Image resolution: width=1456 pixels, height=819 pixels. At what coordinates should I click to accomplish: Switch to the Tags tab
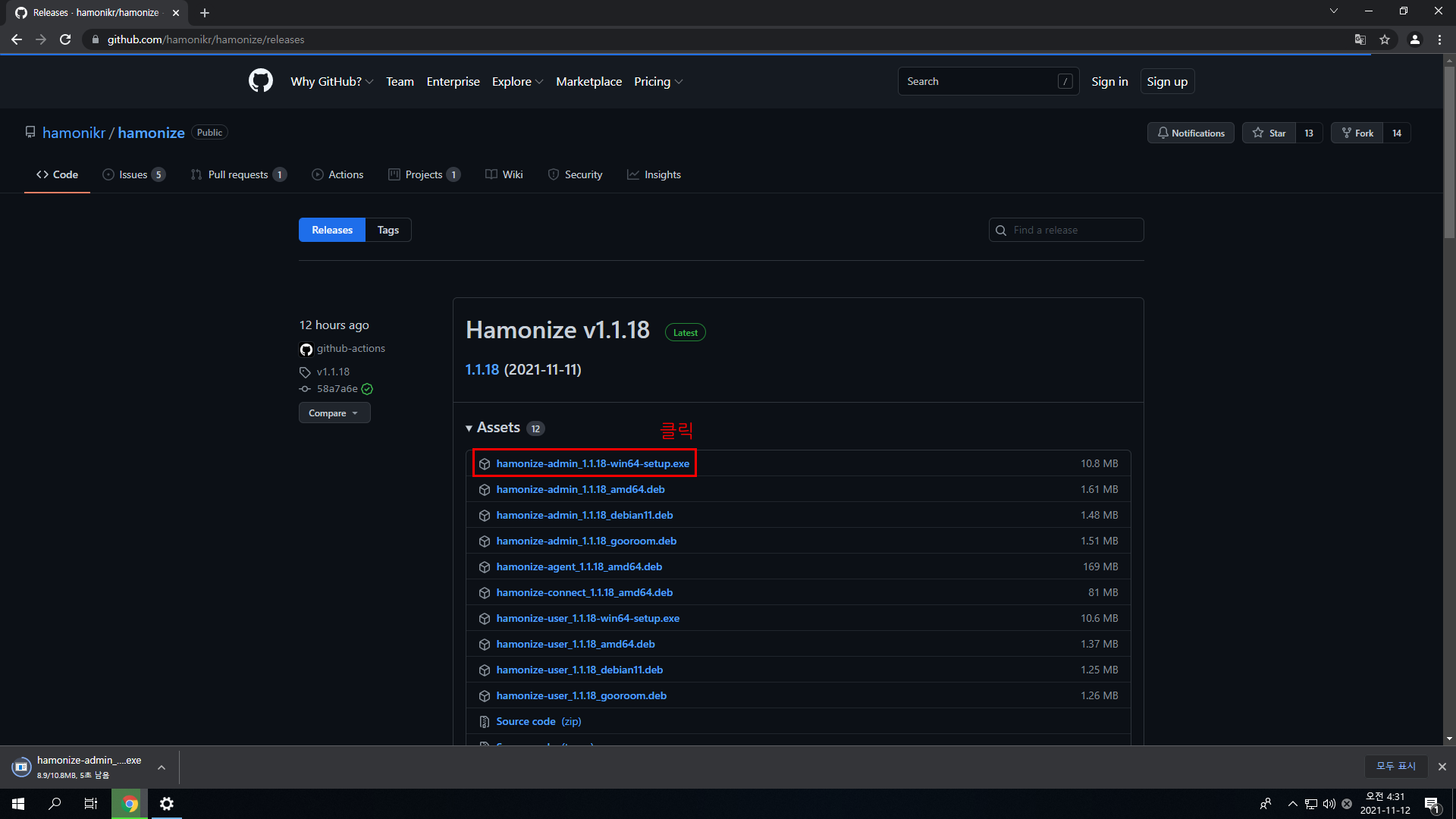pos(388,230)
